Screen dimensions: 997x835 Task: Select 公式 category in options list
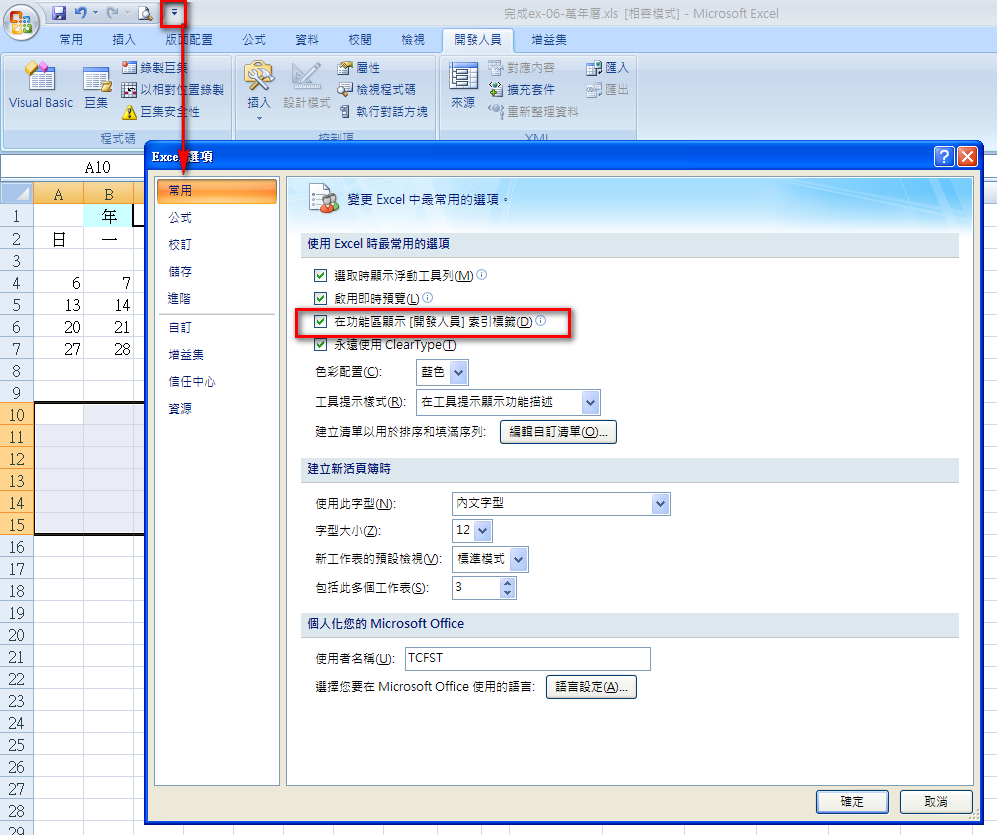tap(216, 217)
